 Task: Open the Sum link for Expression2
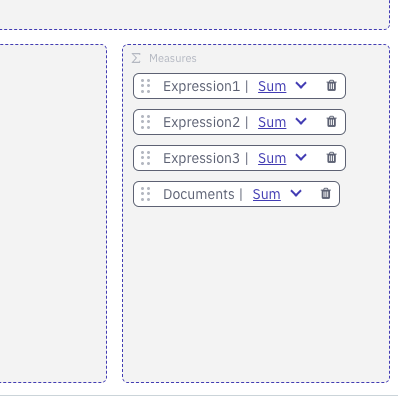[272, 122]
